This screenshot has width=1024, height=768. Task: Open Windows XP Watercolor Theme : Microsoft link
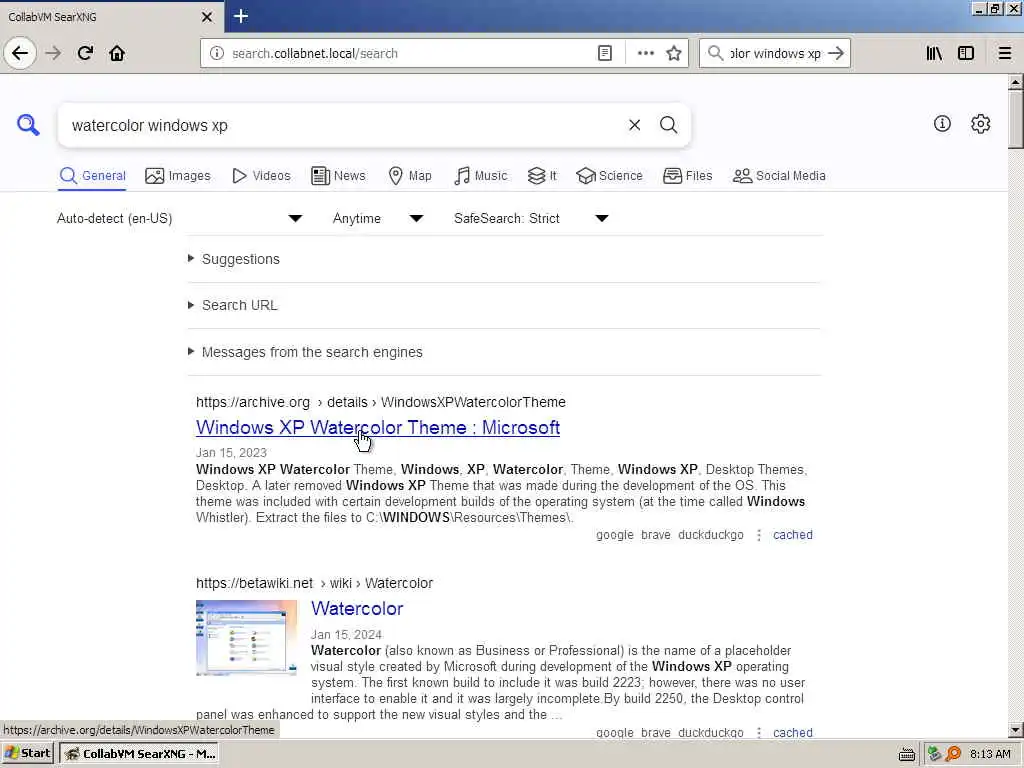[378, 427]
